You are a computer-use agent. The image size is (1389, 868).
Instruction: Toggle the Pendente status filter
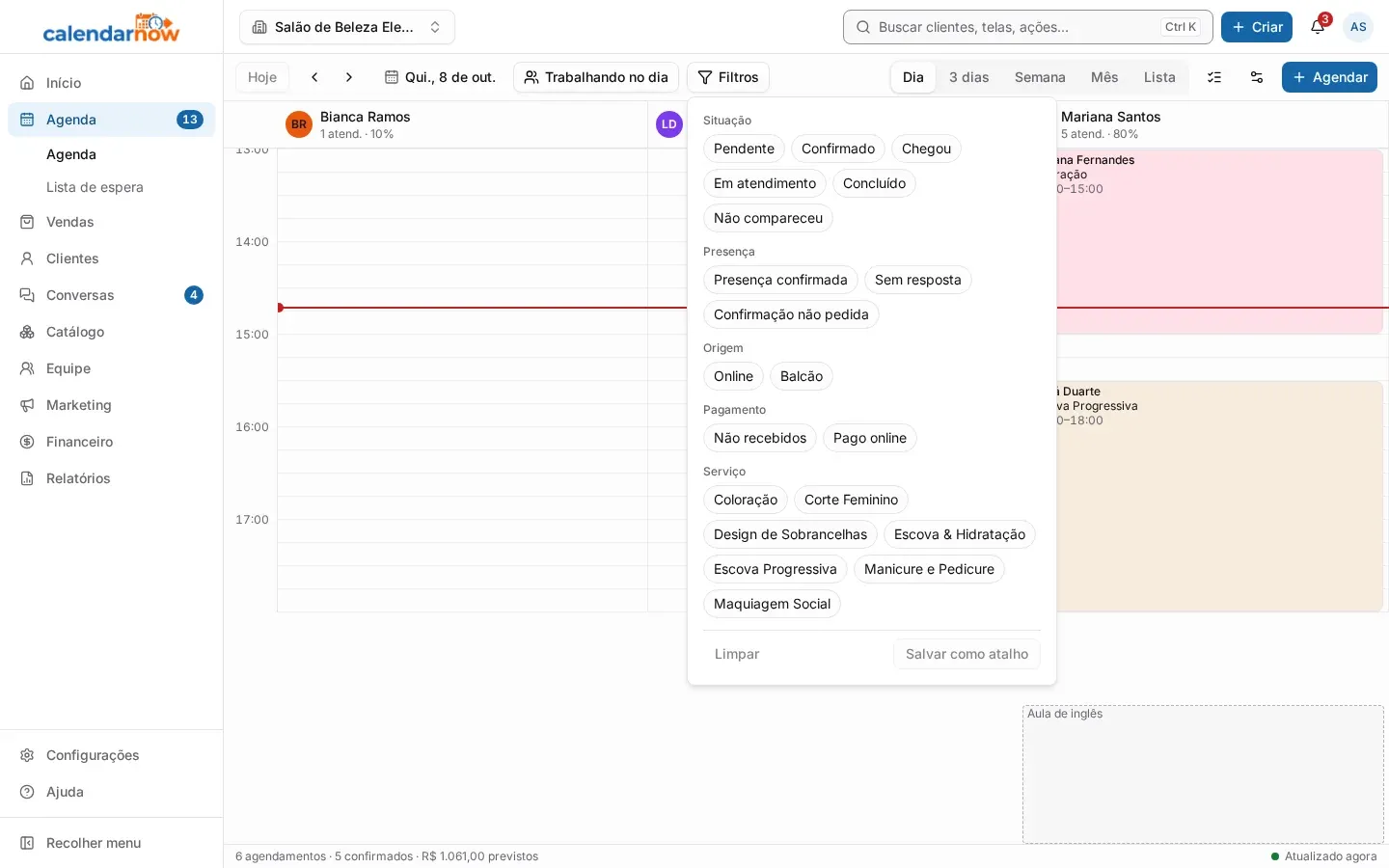[744, 149]
